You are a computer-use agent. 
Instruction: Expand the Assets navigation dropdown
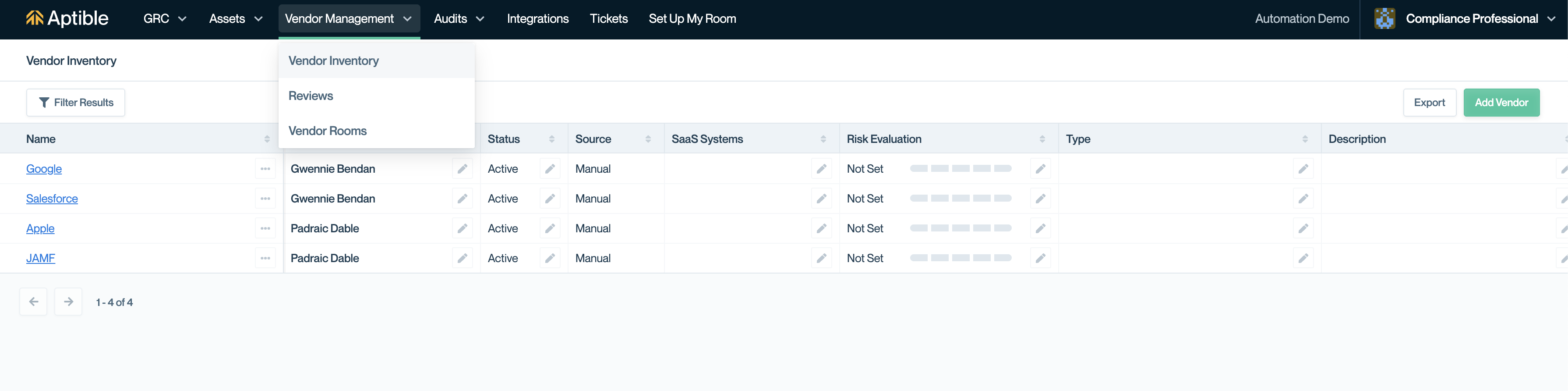[x=236, y=19]
